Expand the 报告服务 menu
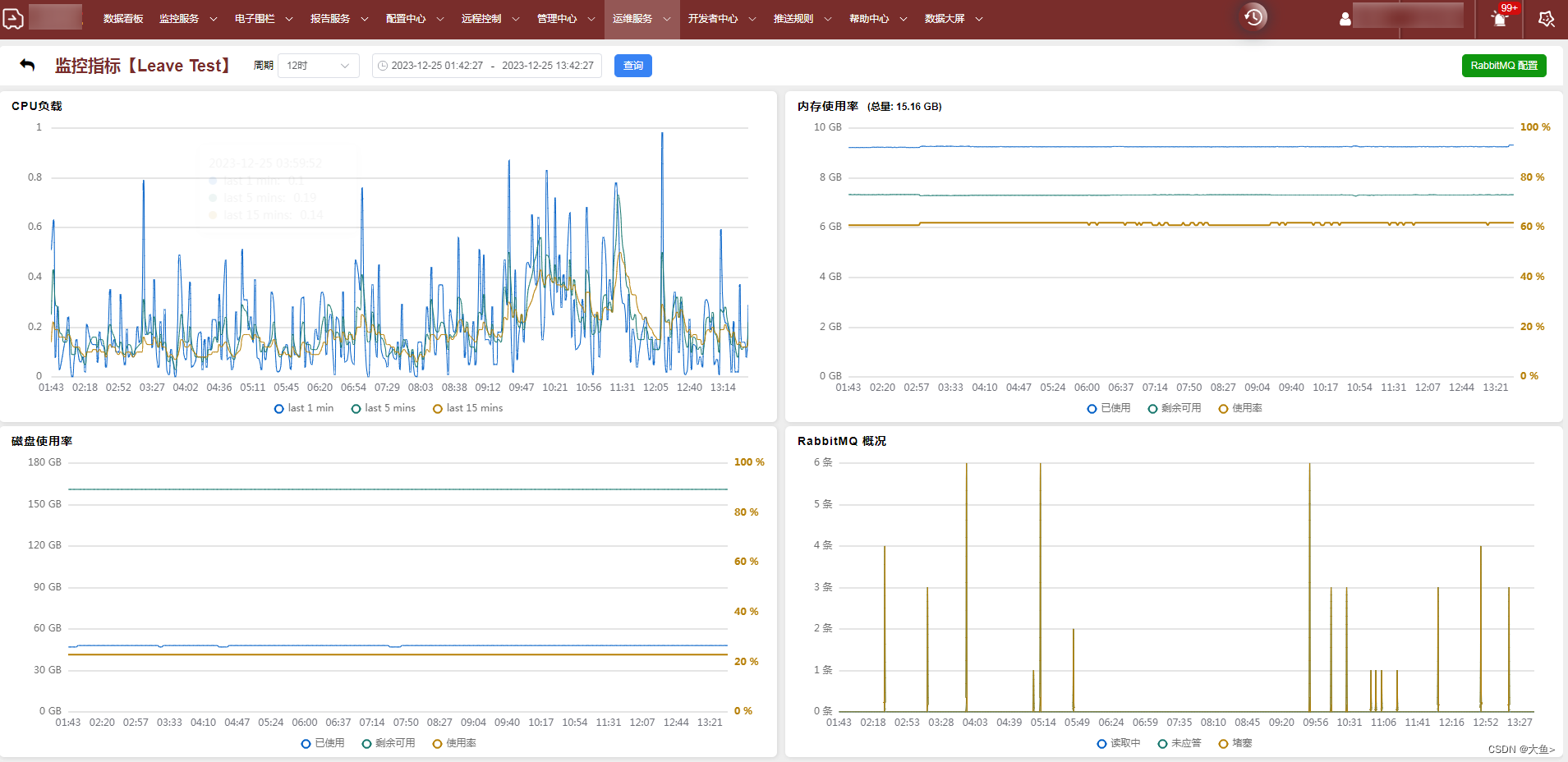 pyautogui.click(x=339, y=19)
